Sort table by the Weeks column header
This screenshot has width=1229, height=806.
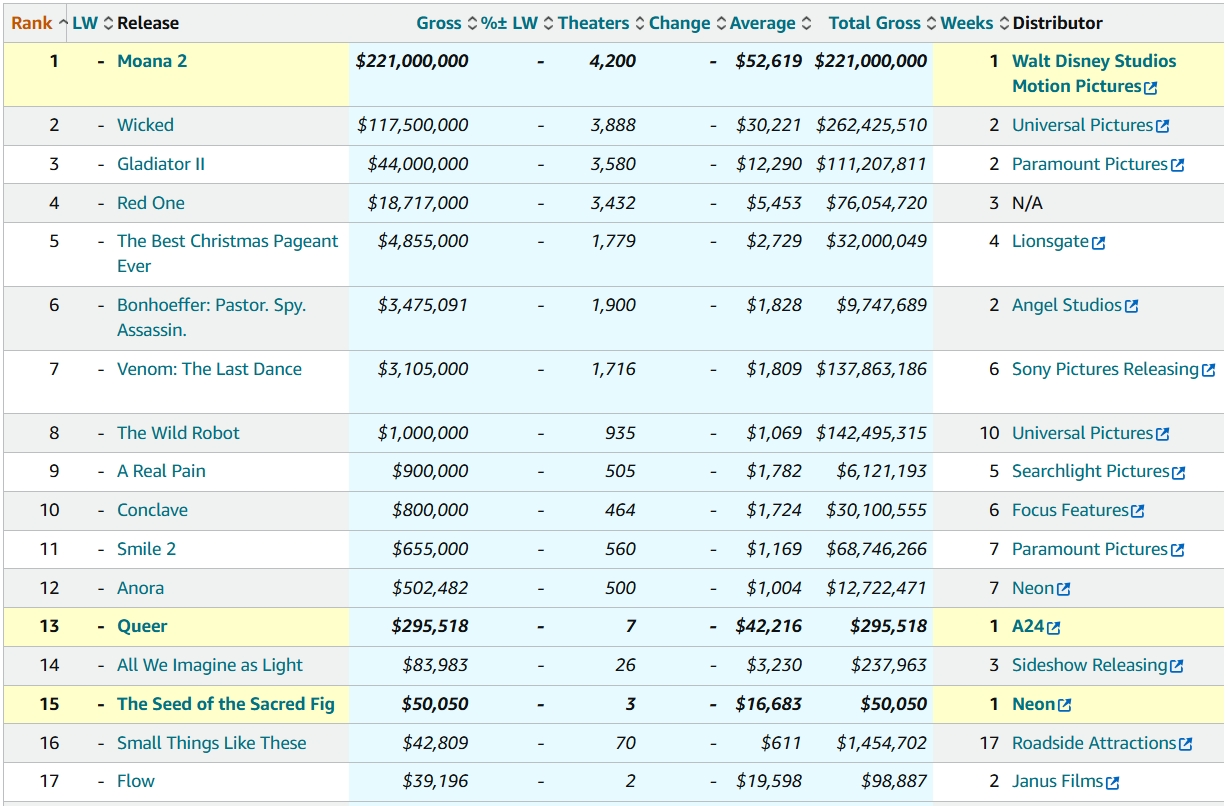click(974, 23)
